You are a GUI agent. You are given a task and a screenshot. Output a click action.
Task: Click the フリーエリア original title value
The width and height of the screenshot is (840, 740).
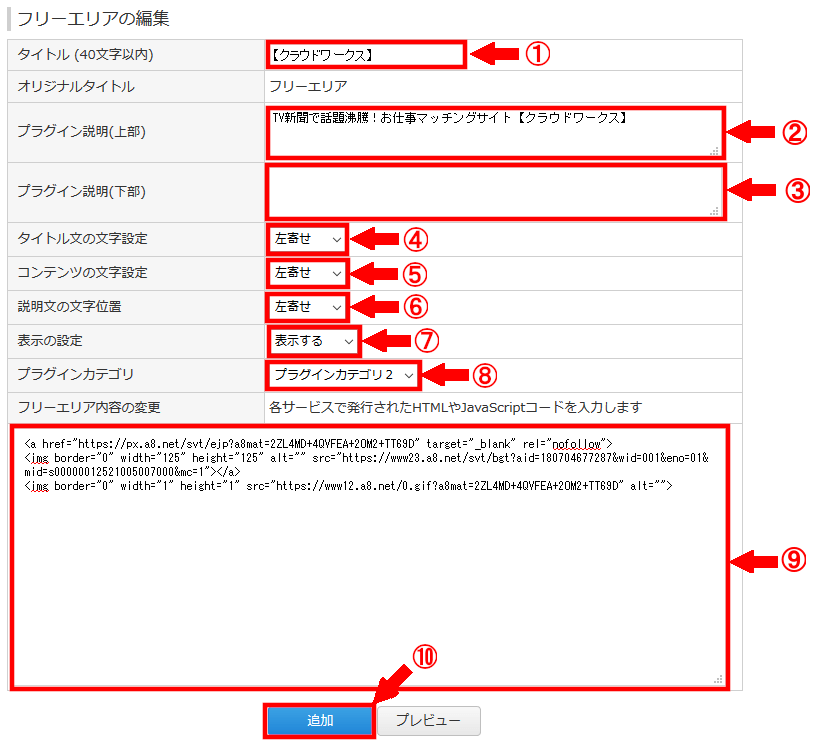tap(308, 86)
